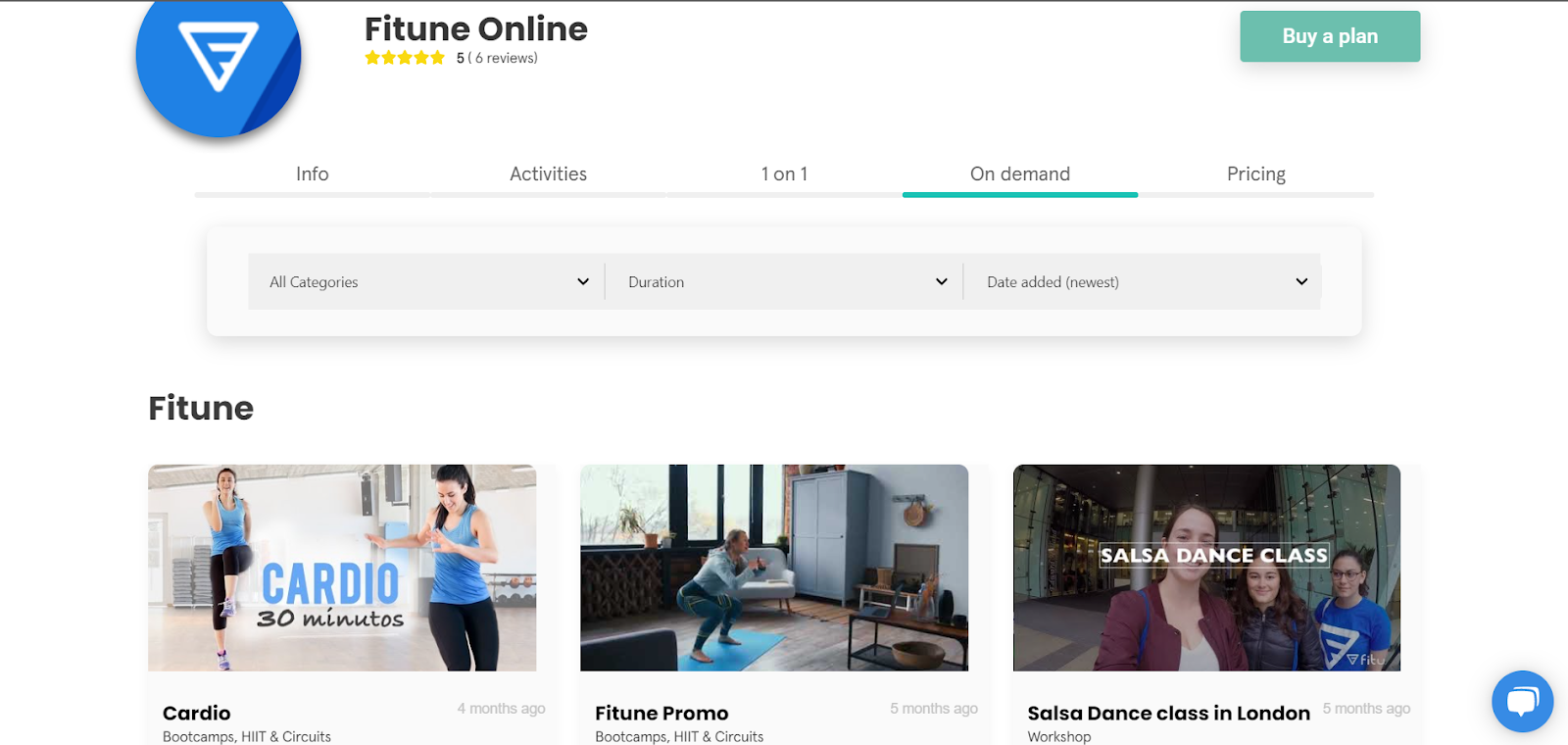The image size is (1568, 745).
Task: Switch to the Info tab
Action: pyautogui.click(x=313, y=174)
